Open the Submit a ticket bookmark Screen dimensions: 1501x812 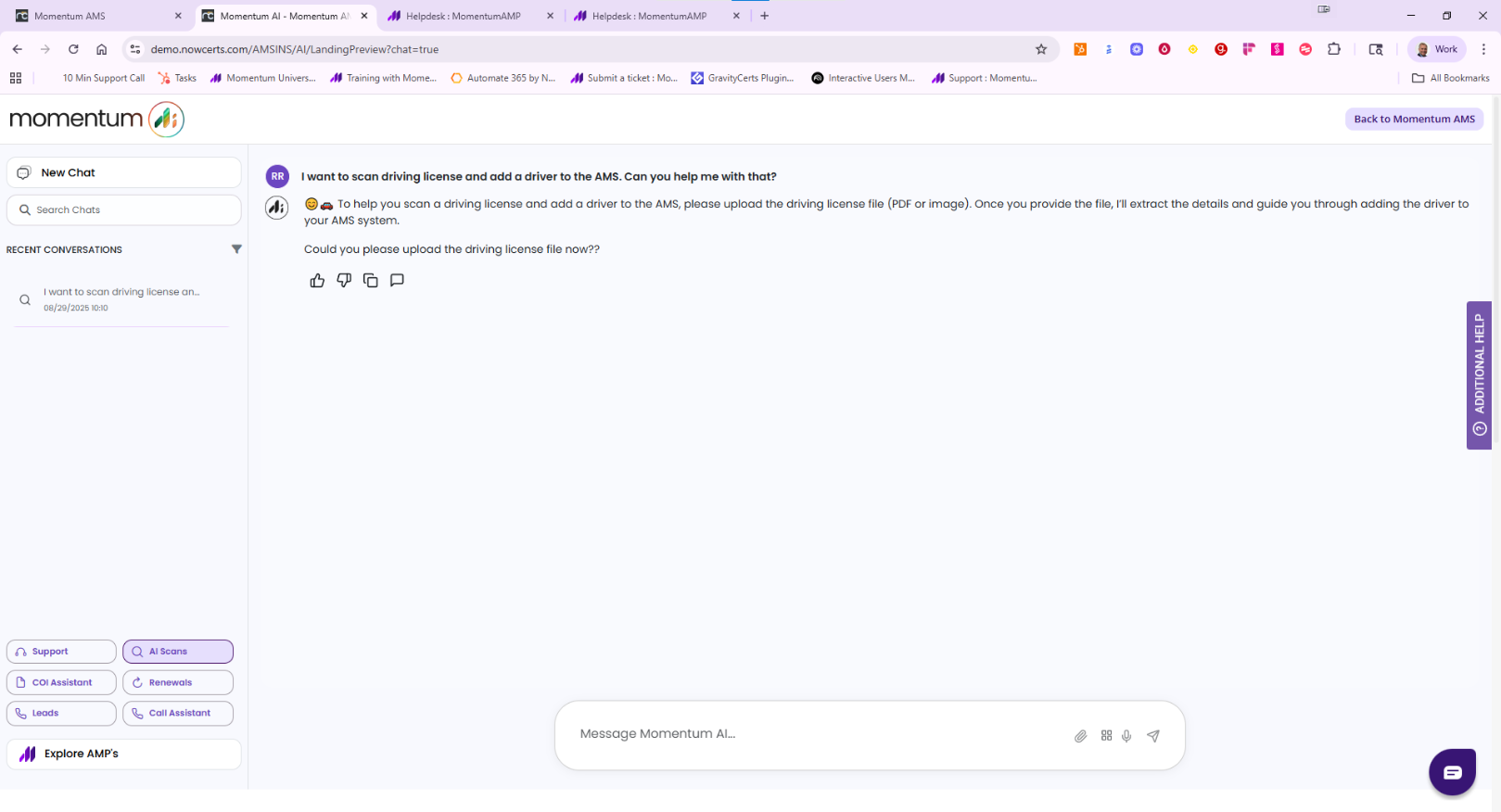tap(624, 78)
